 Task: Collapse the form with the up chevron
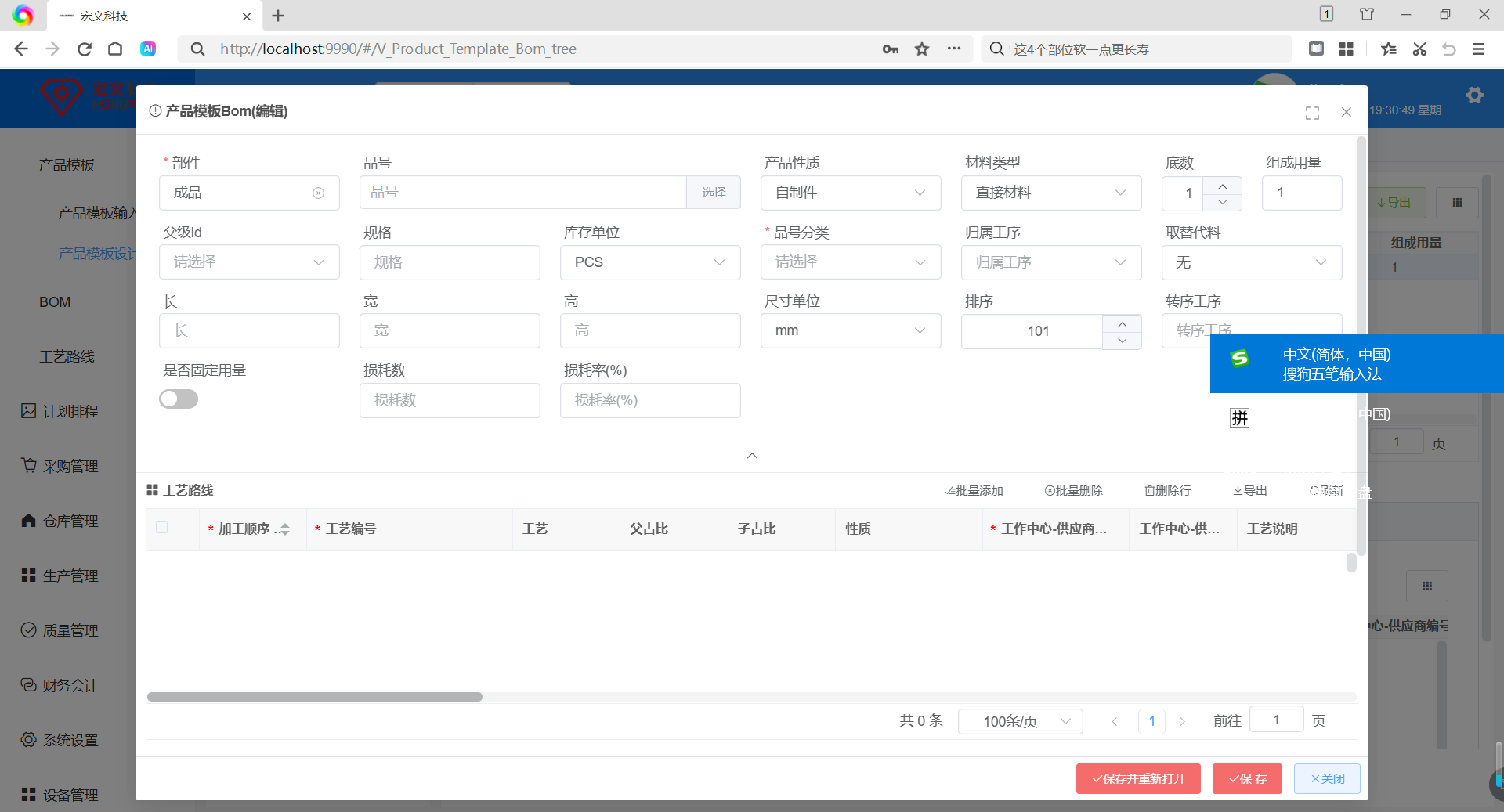click(752, 456)
